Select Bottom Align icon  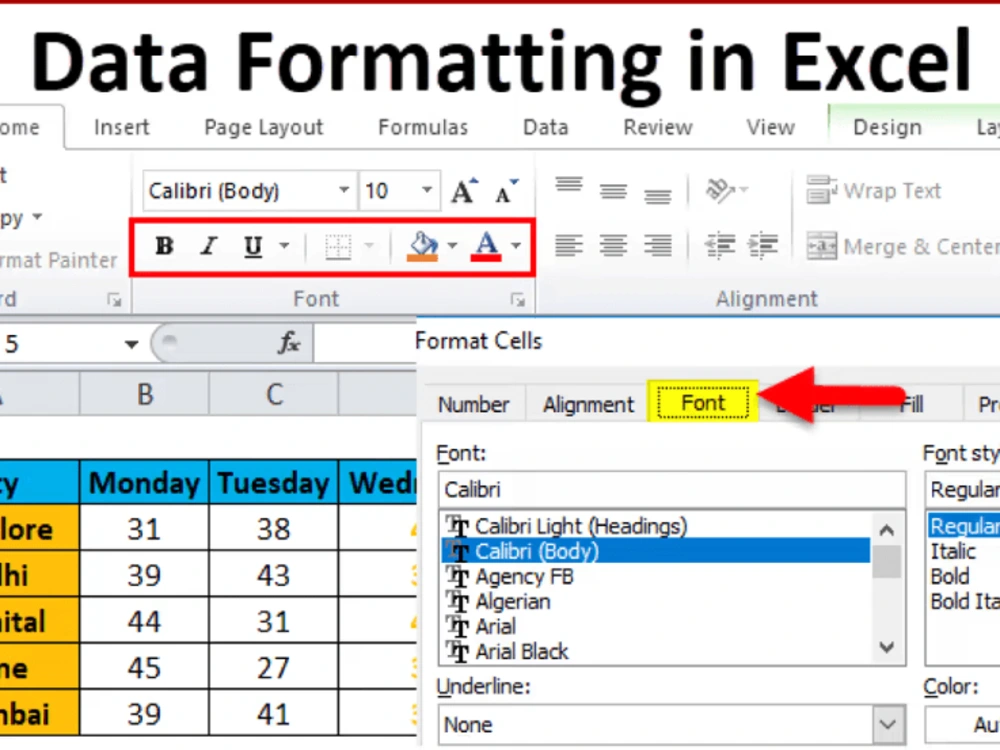click(x=658, y=196)
